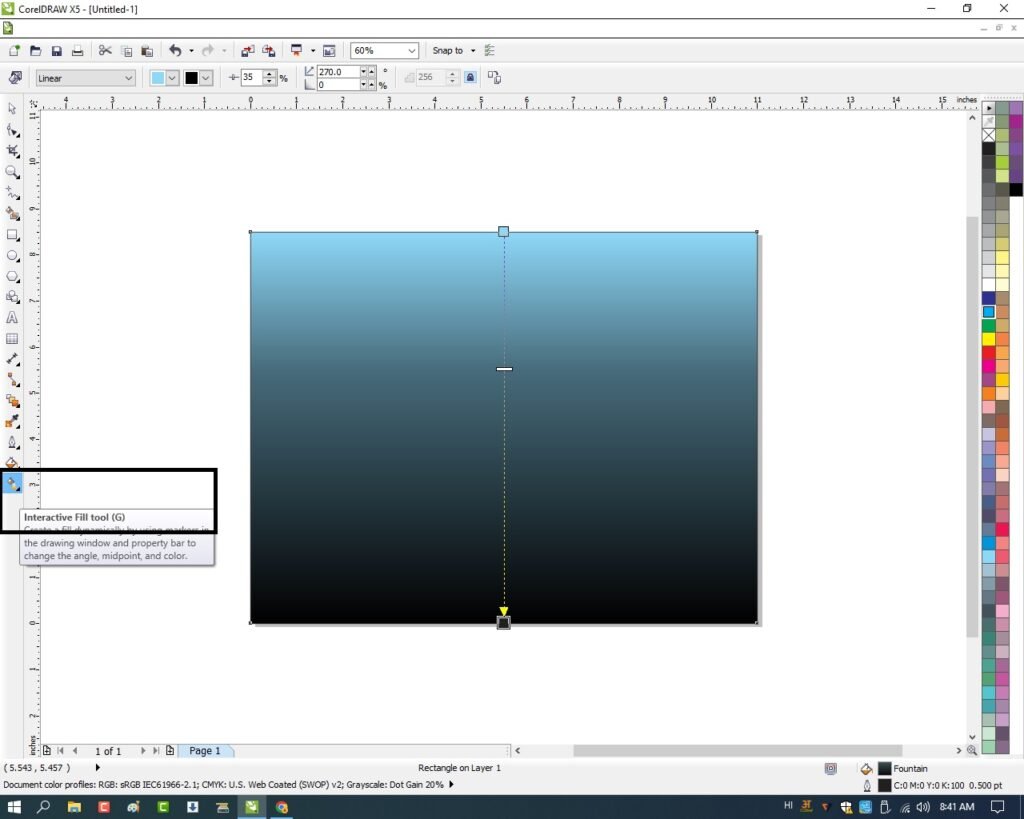Open the Welcome screen icon
This screenshot has height=819, width=1024.
click(329, 50)
